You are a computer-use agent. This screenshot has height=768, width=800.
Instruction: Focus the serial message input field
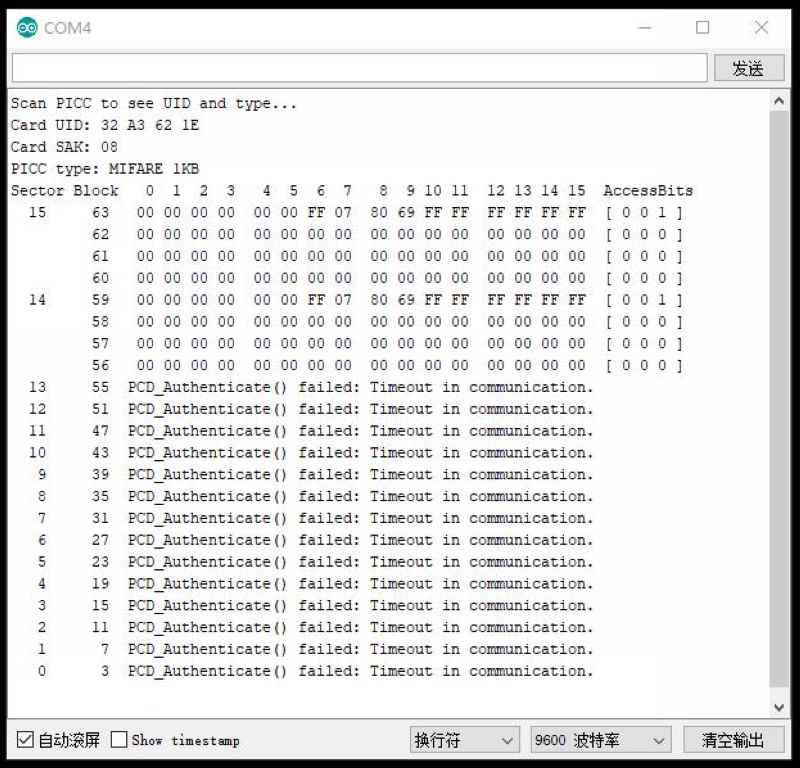point(359,67)
